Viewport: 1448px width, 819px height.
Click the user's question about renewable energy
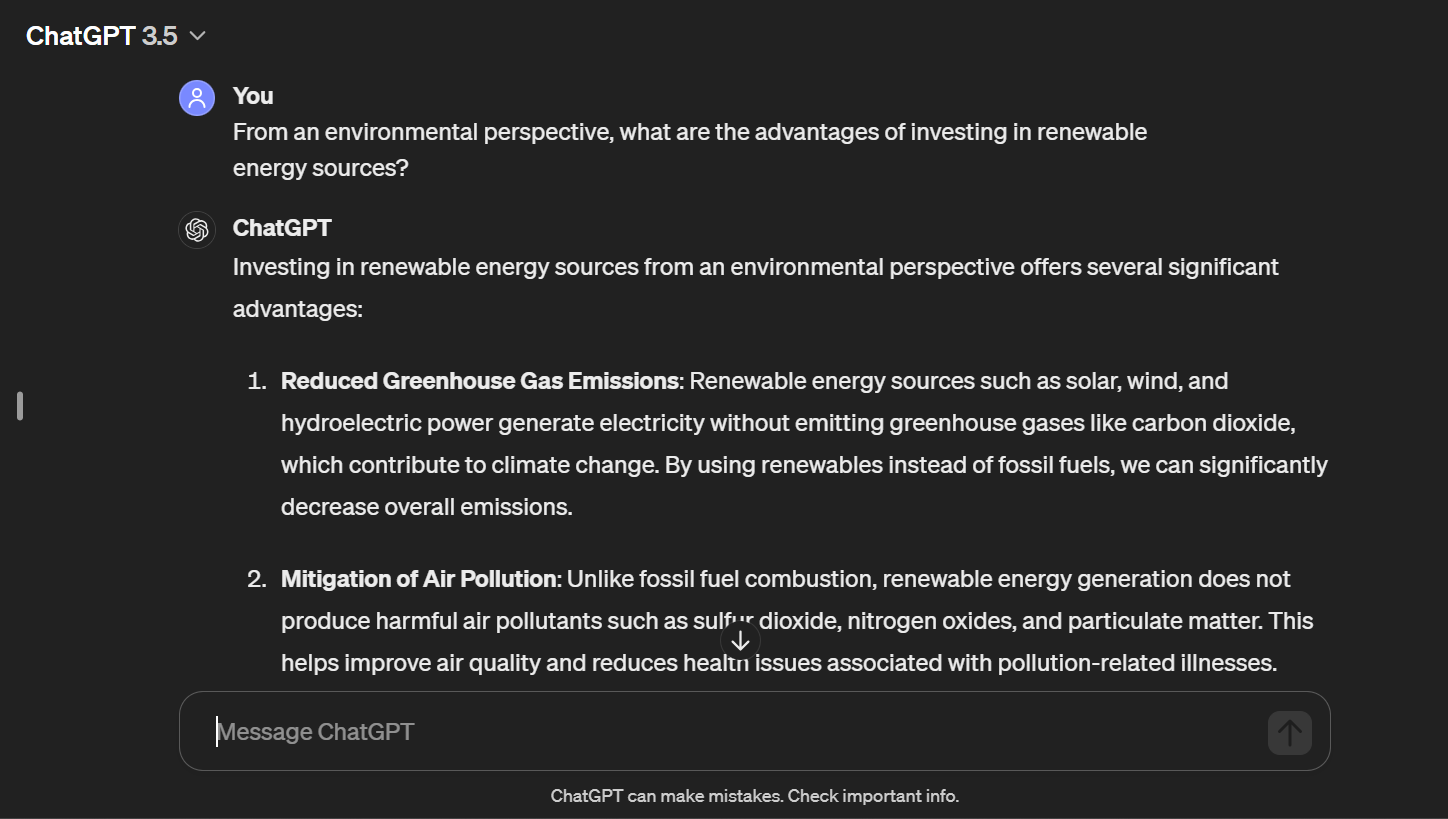pyautogui.click(x=690, y=150)
